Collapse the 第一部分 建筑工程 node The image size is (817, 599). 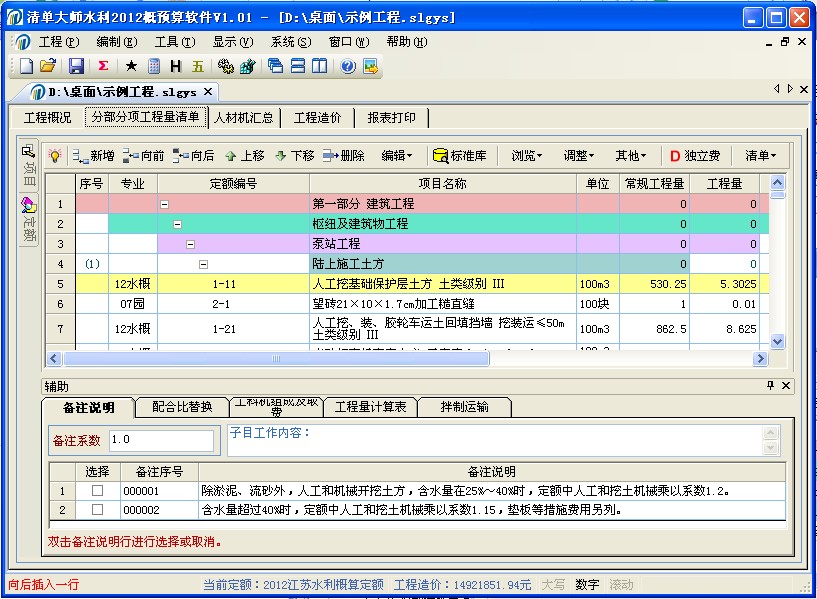point(165,205)
